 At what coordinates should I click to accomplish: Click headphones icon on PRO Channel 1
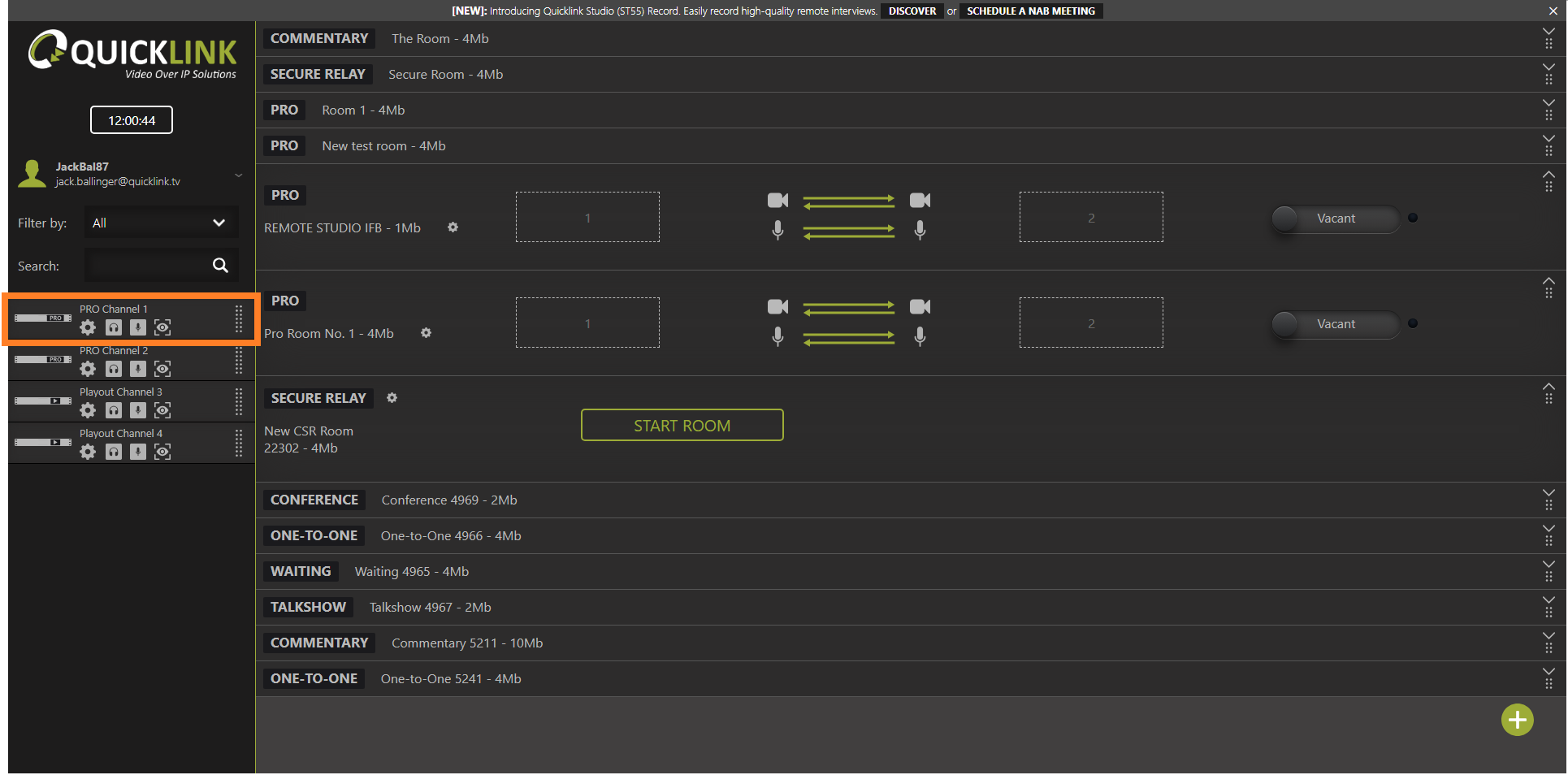coord(114,327)
